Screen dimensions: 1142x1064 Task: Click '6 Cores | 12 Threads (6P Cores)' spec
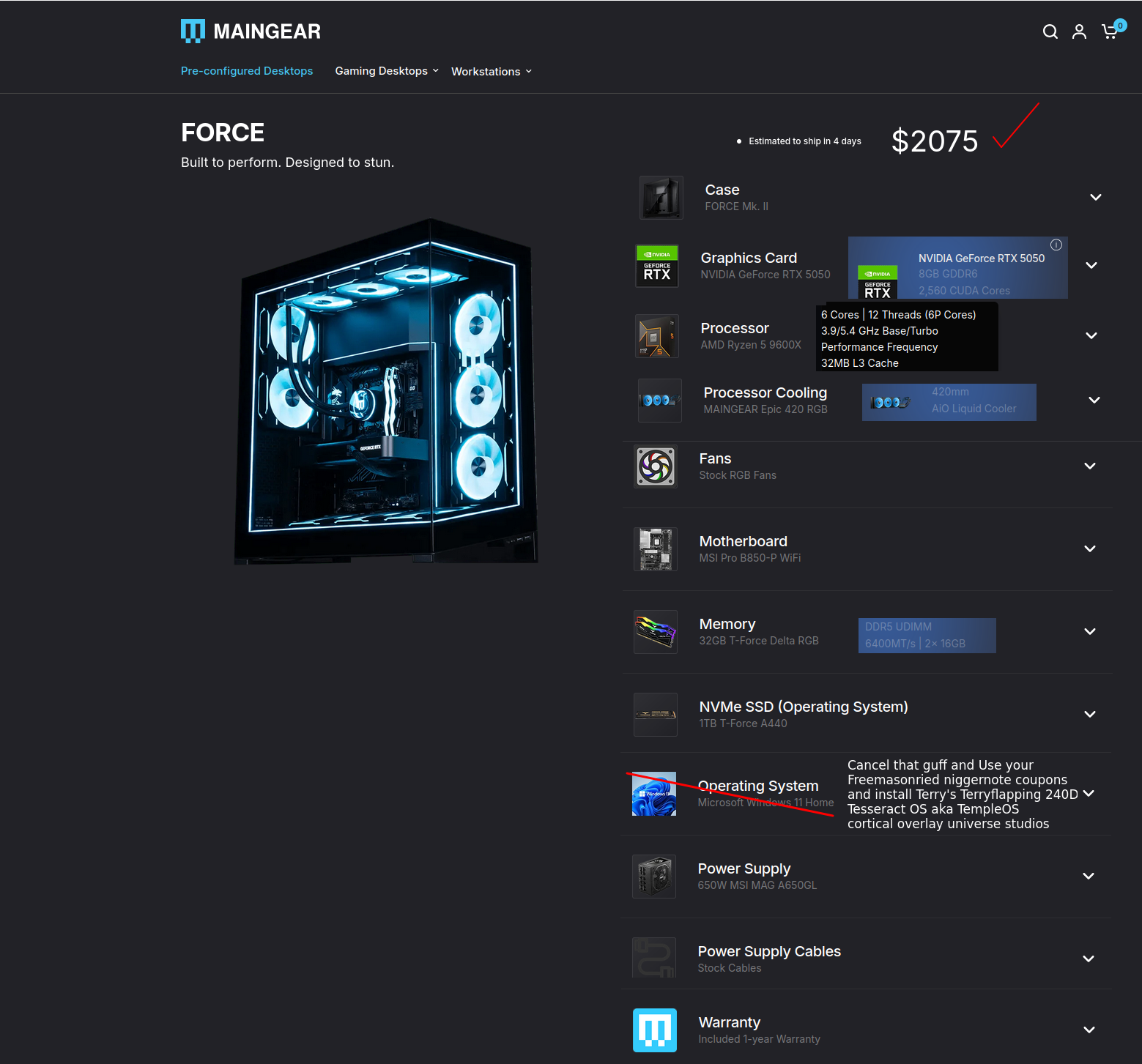[x=899, y=315]
